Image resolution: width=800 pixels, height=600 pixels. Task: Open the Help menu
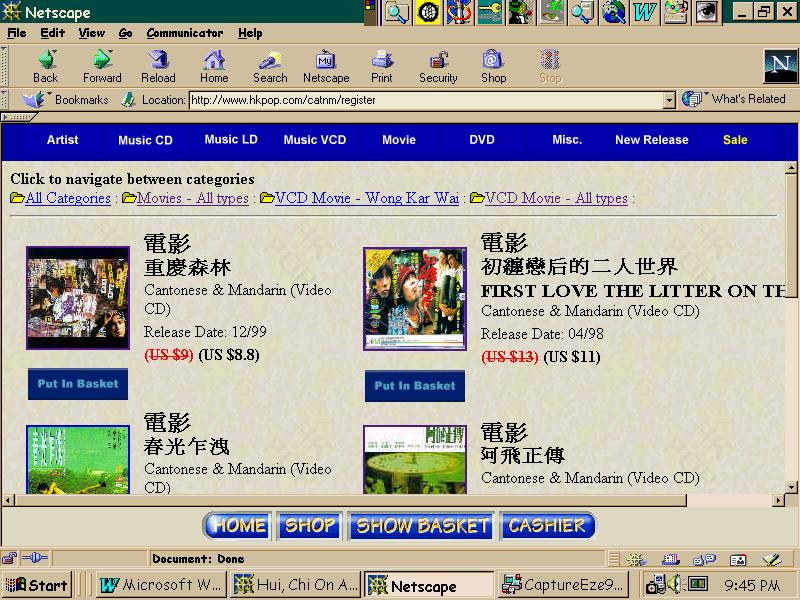pyautogui.click(x=250, y=33)
